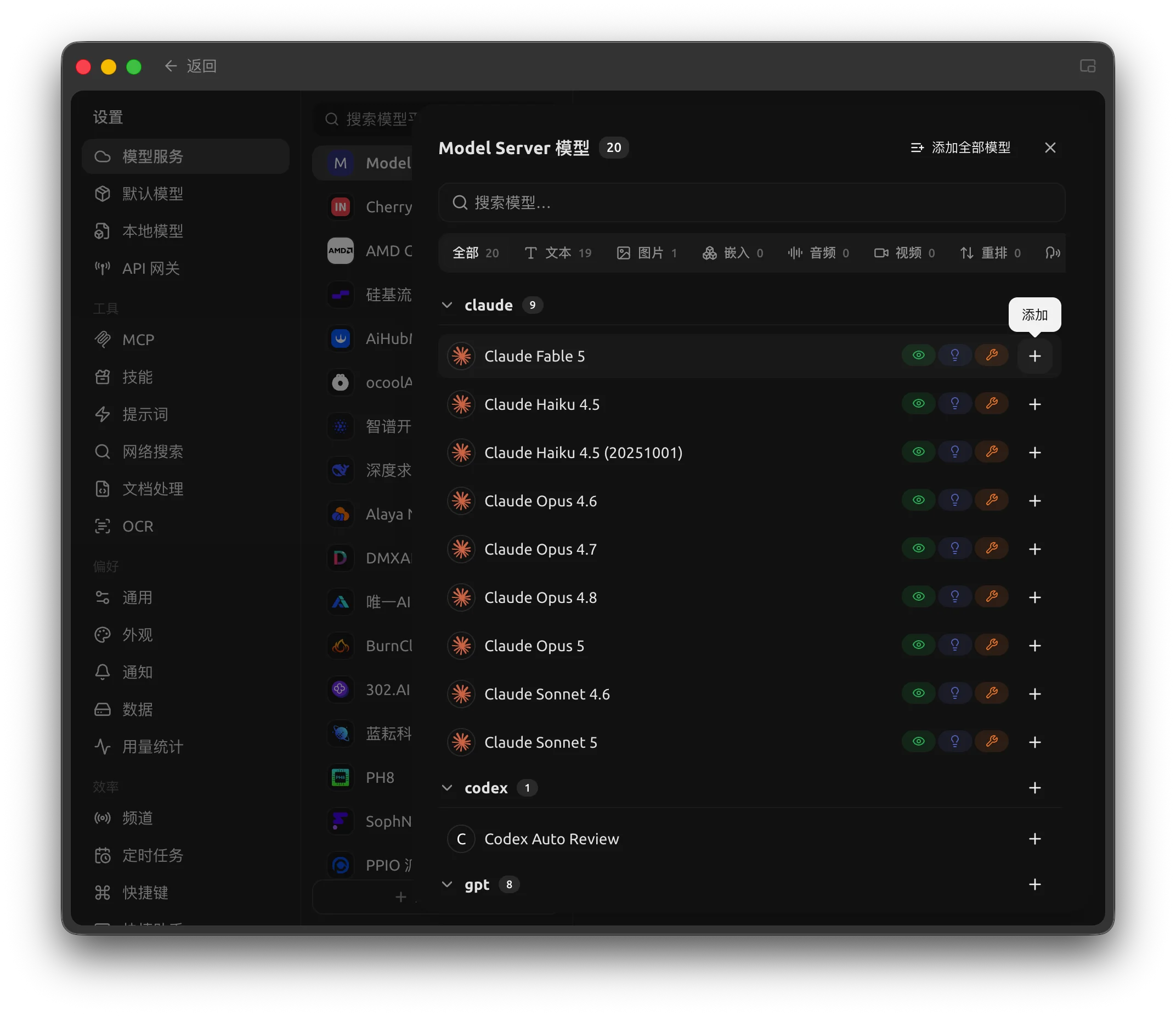Screen dimensions: 1176x1016
Task: Open 频道 channels settings
Action: point(185,818)
